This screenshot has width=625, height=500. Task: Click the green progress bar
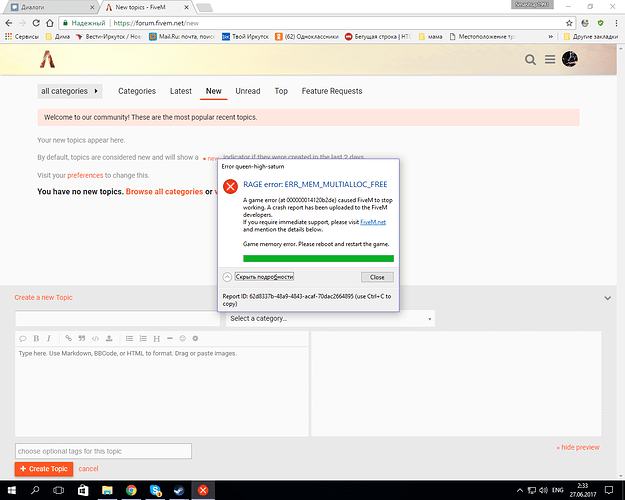pos(318,258)
